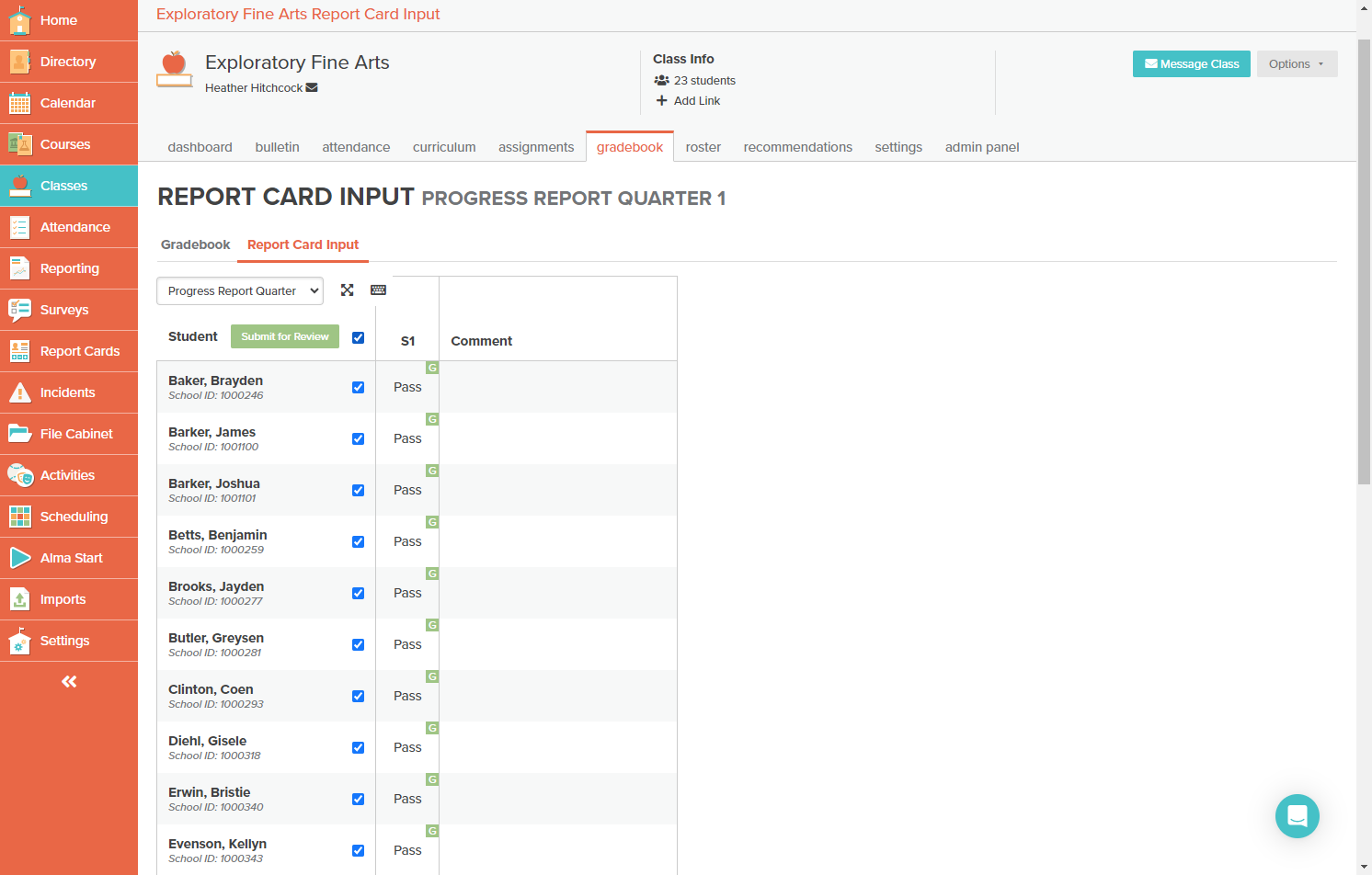This screenshot has height=875, width=1372.
Task: Open the admin panel tab
Action: click(x=982, y=147)
